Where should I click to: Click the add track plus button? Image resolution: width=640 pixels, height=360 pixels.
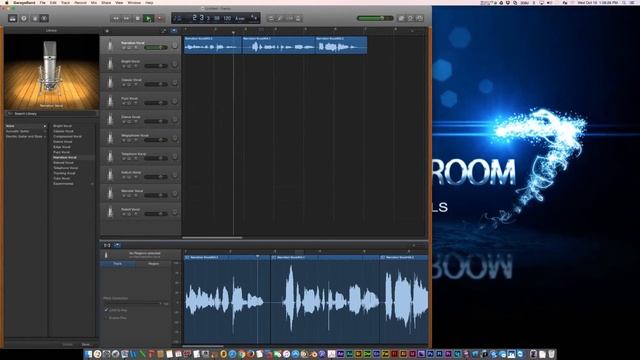click(x=107, y=31)
